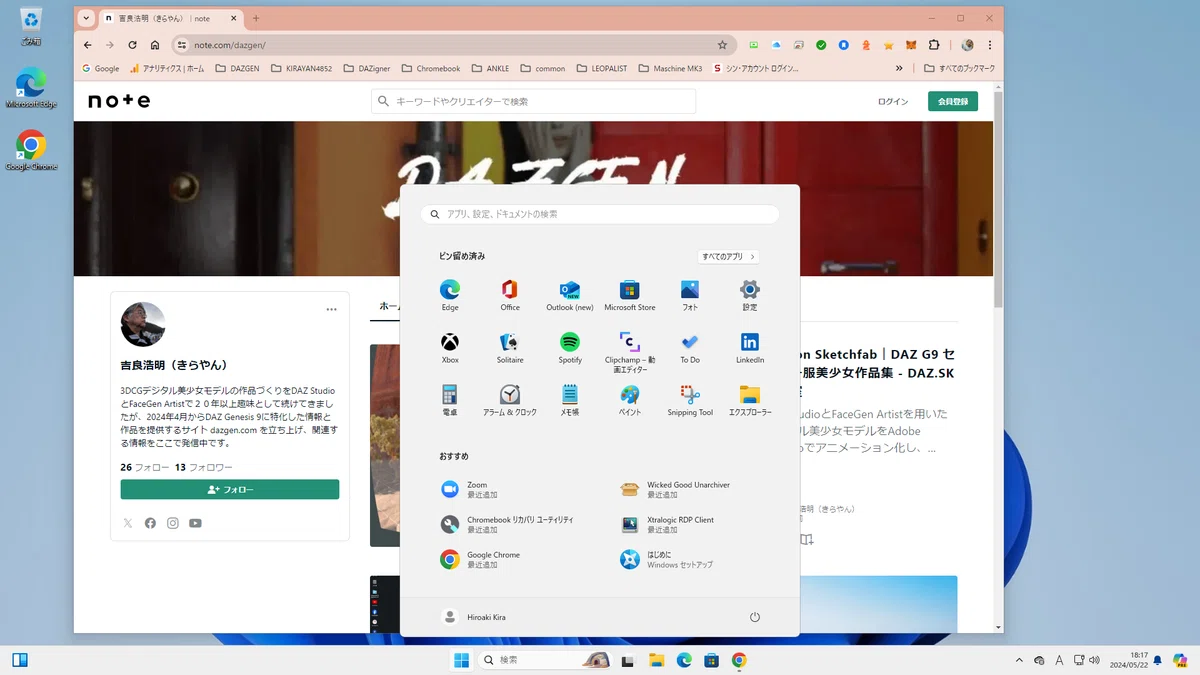Viewport: 1200px width, 675px height.
Task: Open Edge from pinned apps
Action: tap(450, 294)
